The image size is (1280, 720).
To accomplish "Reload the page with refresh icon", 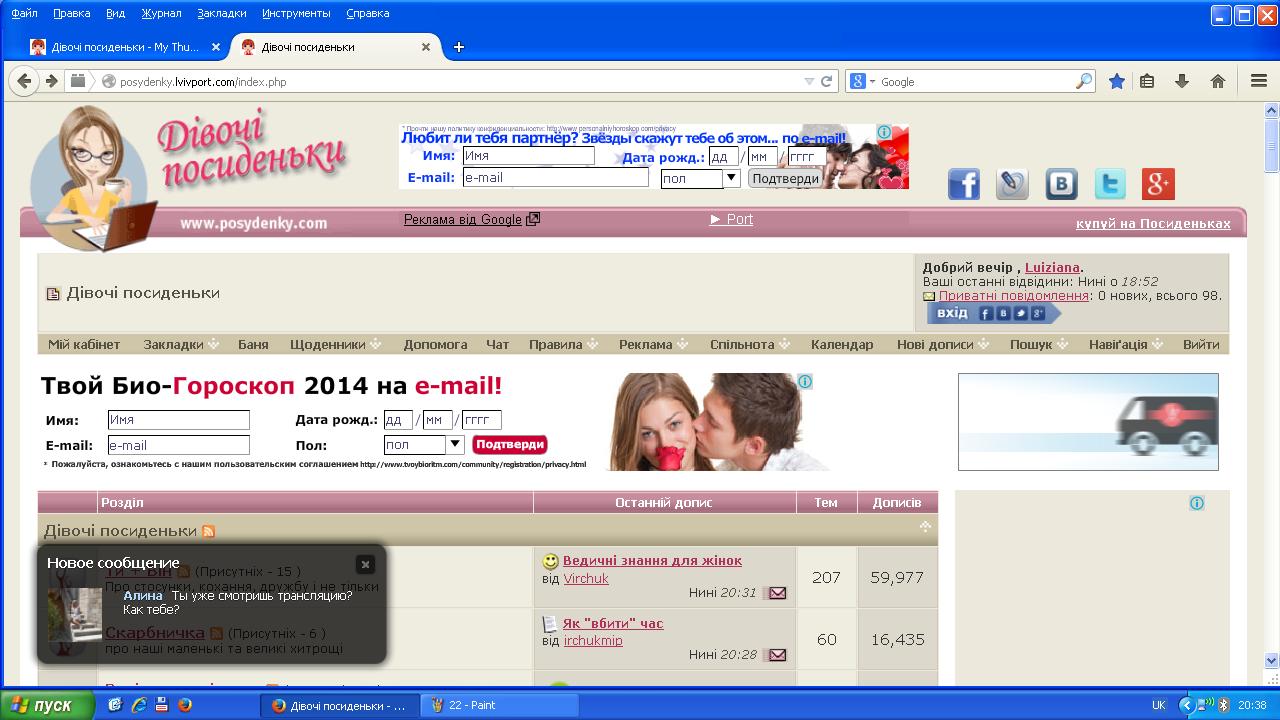I will [x=827, y=81].
